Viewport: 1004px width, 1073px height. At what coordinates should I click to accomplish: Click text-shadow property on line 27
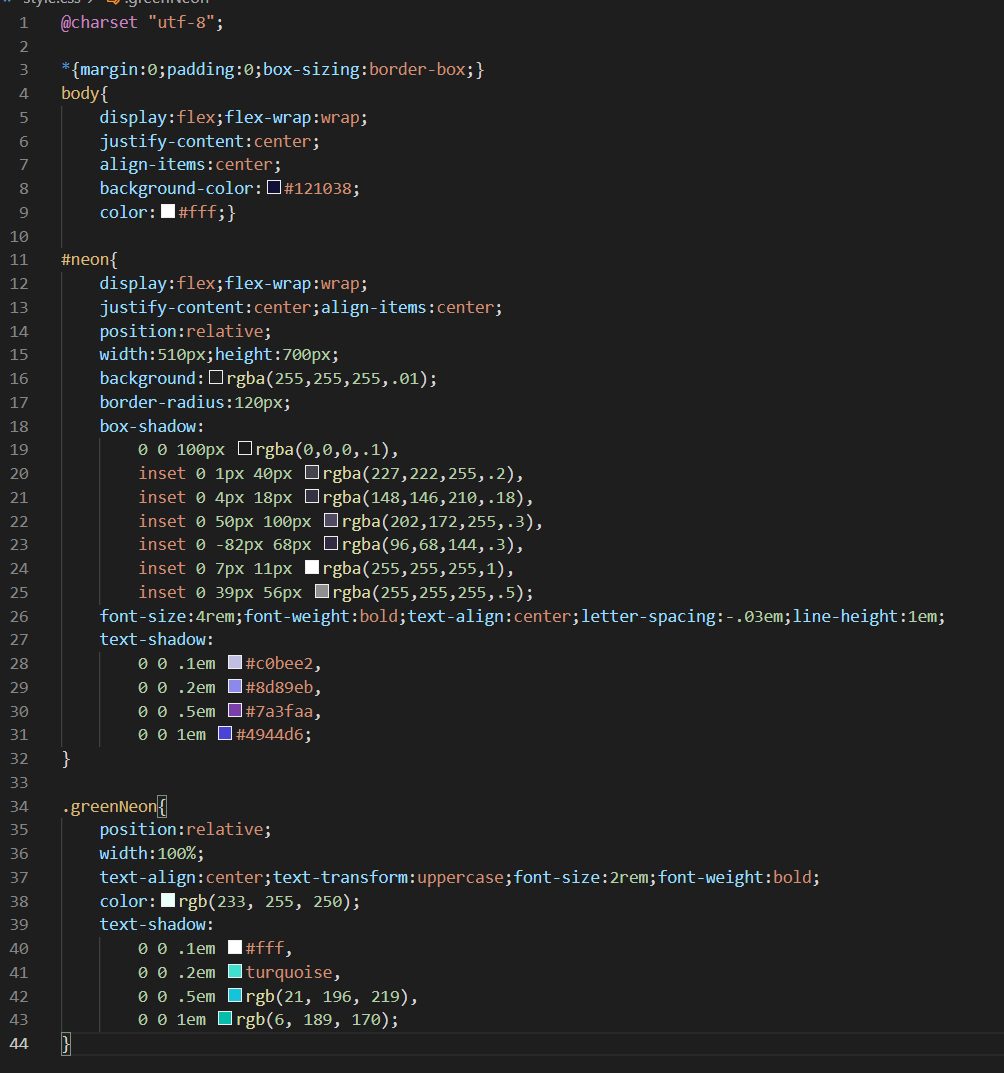coord(153,639)
